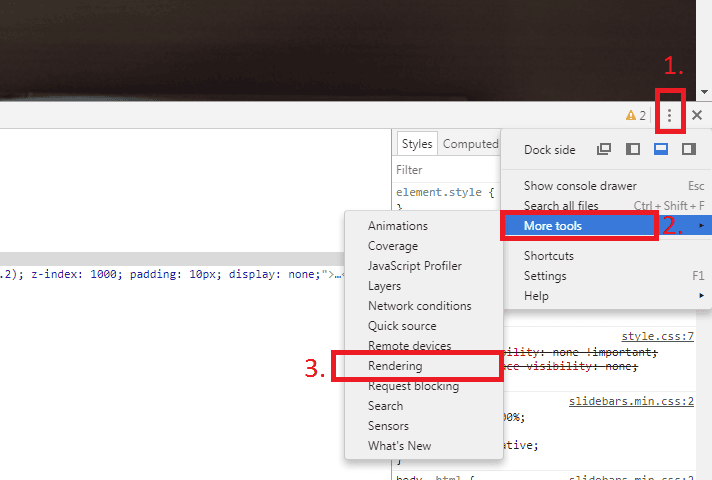Screen dimensions: 712x480
Task: Switch to the Computed tab
Action: click(470, 144)
